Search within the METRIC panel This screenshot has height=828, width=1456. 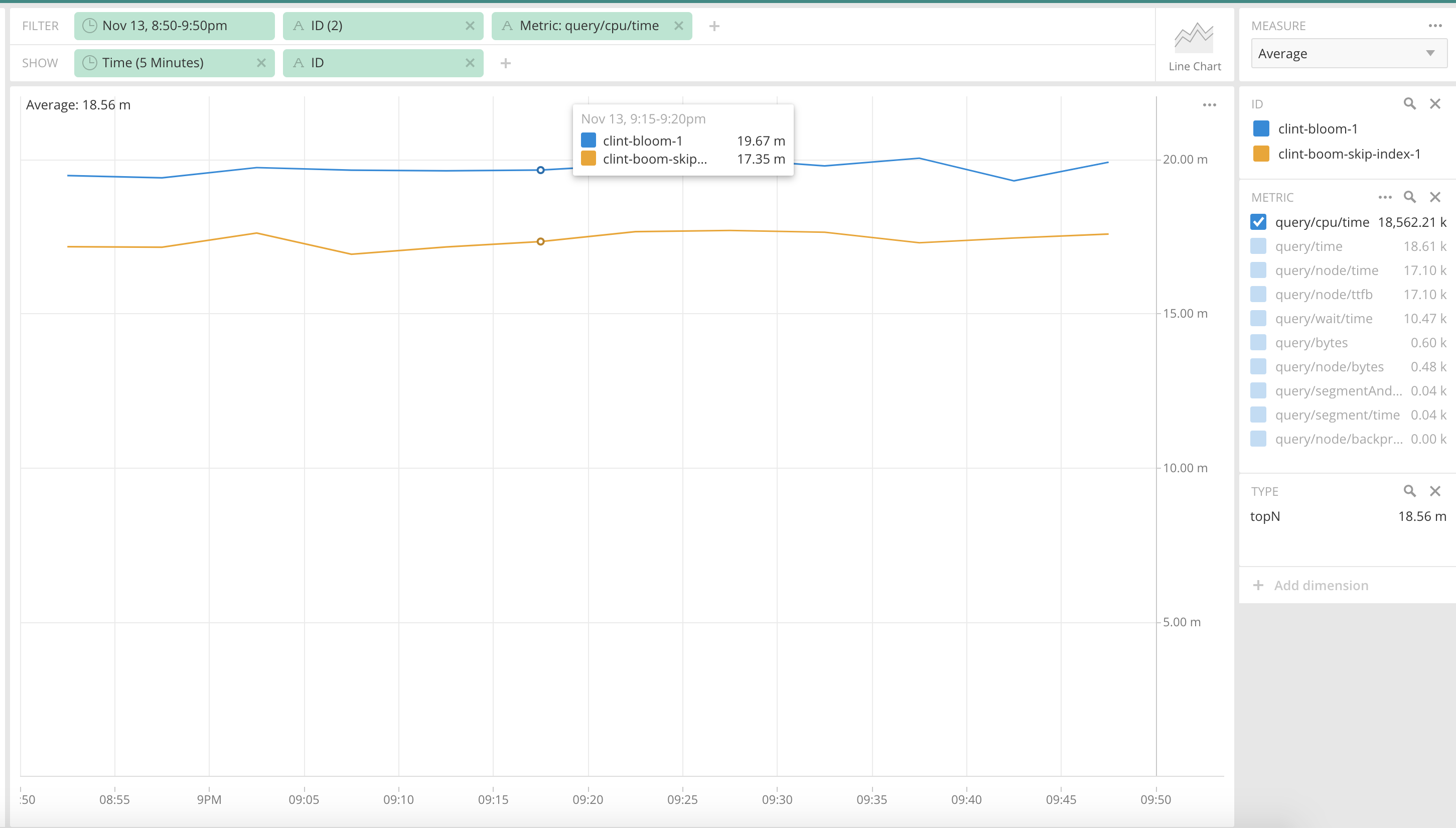(x=1409, y=197)
